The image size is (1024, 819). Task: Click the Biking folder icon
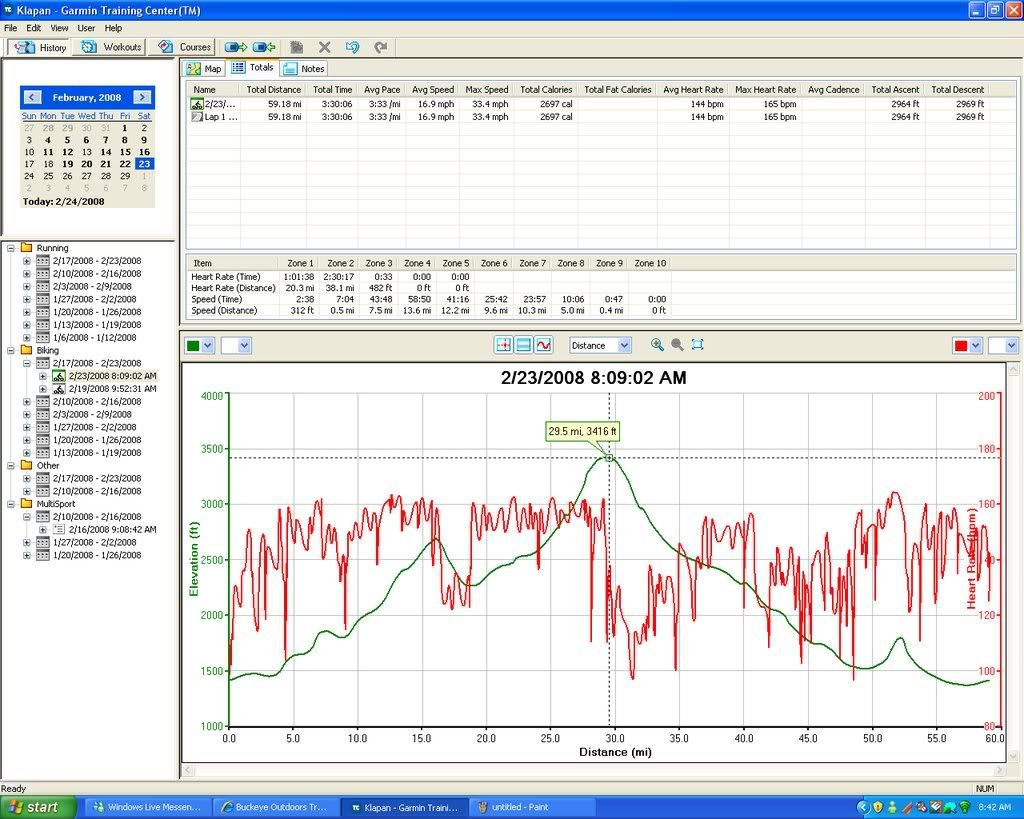(x=27, y=350)
